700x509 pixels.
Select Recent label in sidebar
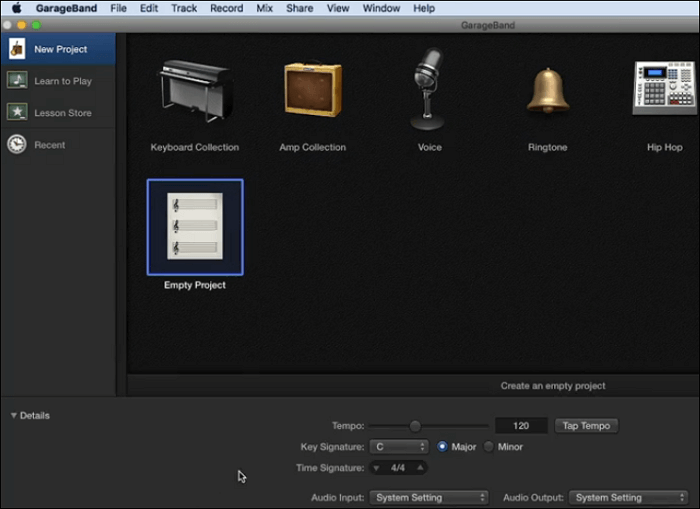coord(50,145)
